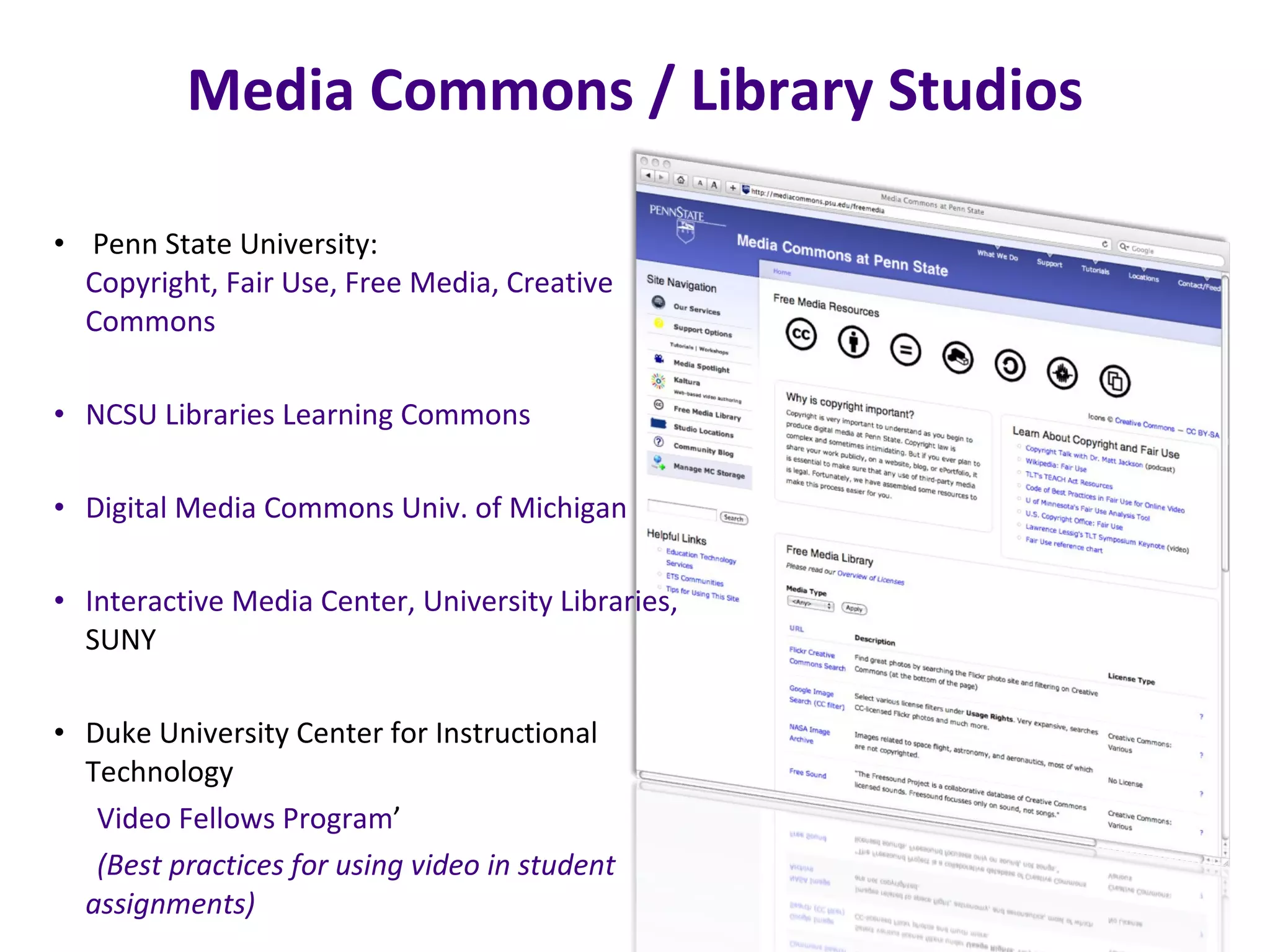Open Google Image Search CC filter link

pyautogui.click(x=816, y=697)
